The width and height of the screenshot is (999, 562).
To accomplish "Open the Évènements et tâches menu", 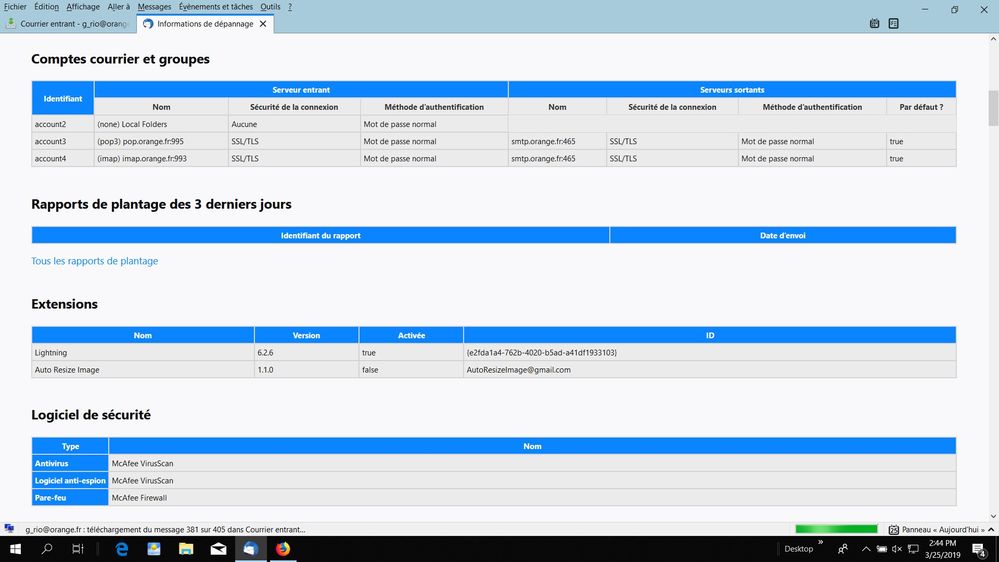I will click(x=215, y=6).
